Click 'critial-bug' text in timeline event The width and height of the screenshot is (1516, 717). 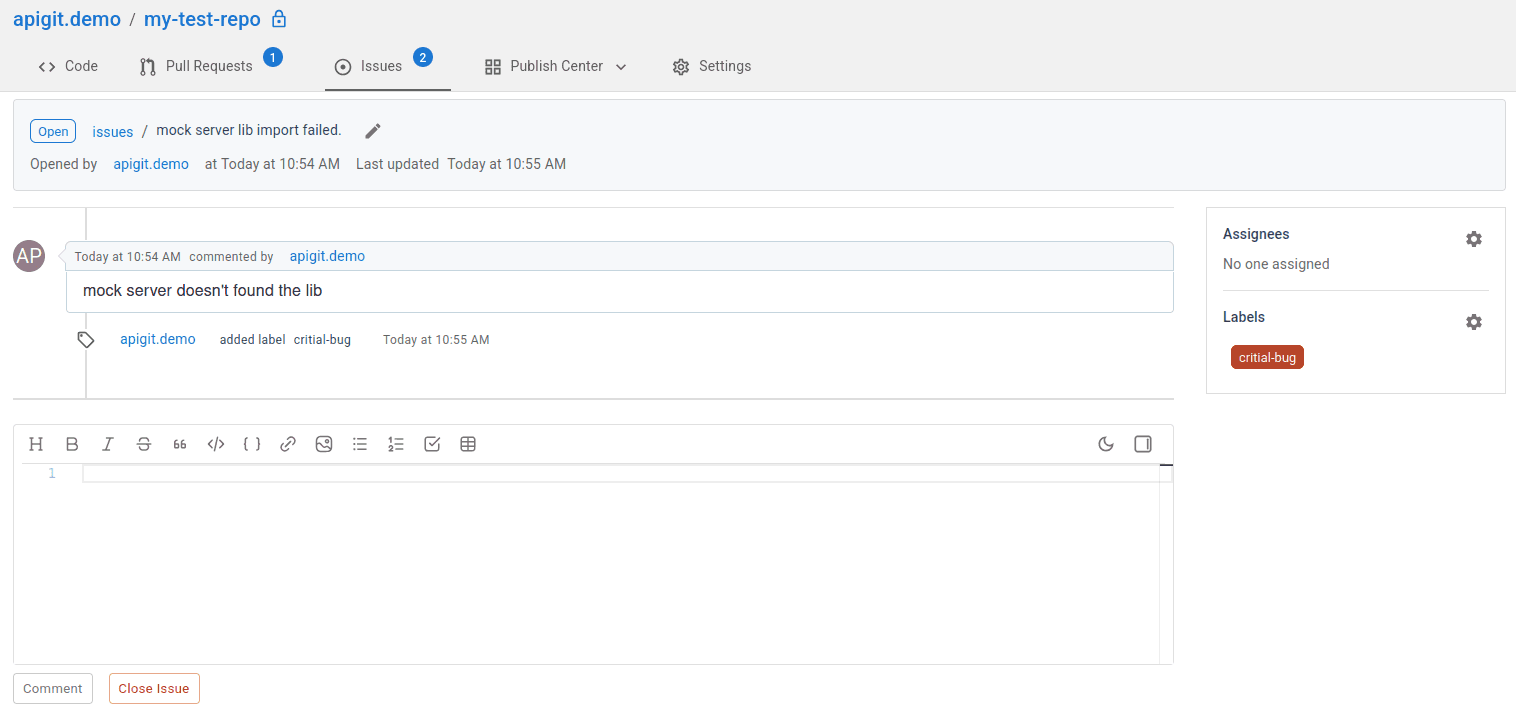click(x=322, y=340)
